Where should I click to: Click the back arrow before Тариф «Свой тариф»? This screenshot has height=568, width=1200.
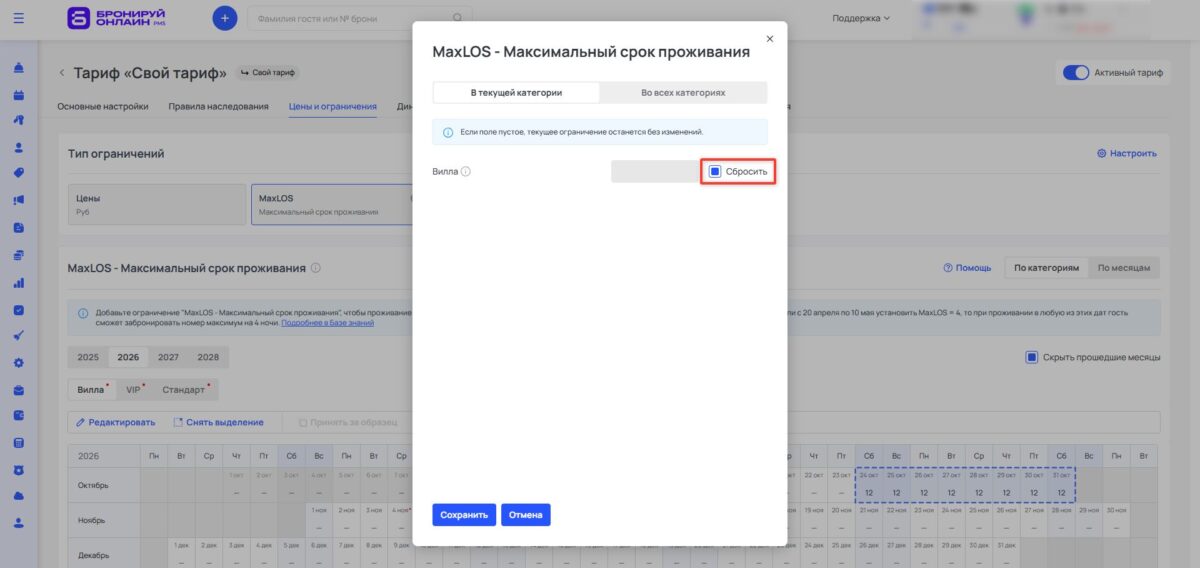(61, 73)
